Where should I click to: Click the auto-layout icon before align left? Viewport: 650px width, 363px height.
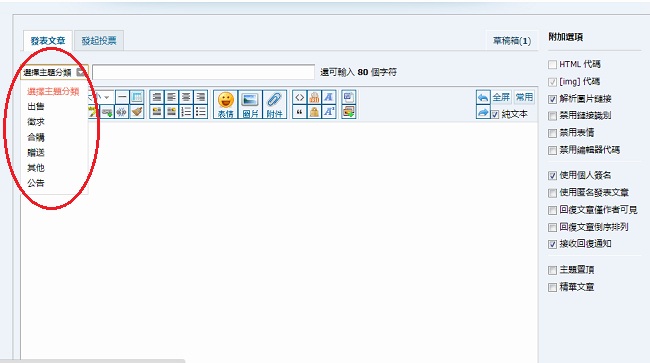pyautogui.click(x=157, y=97)
